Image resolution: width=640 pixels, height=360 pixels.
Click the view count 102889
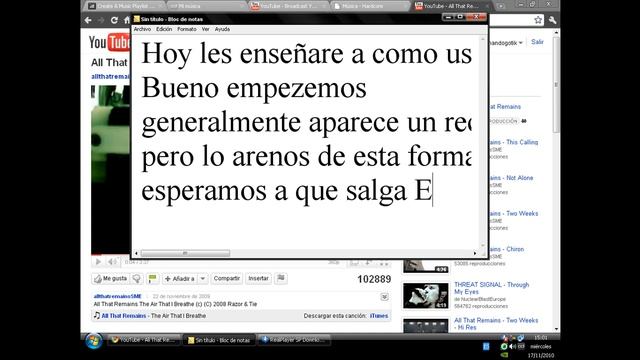click(374, 279)
